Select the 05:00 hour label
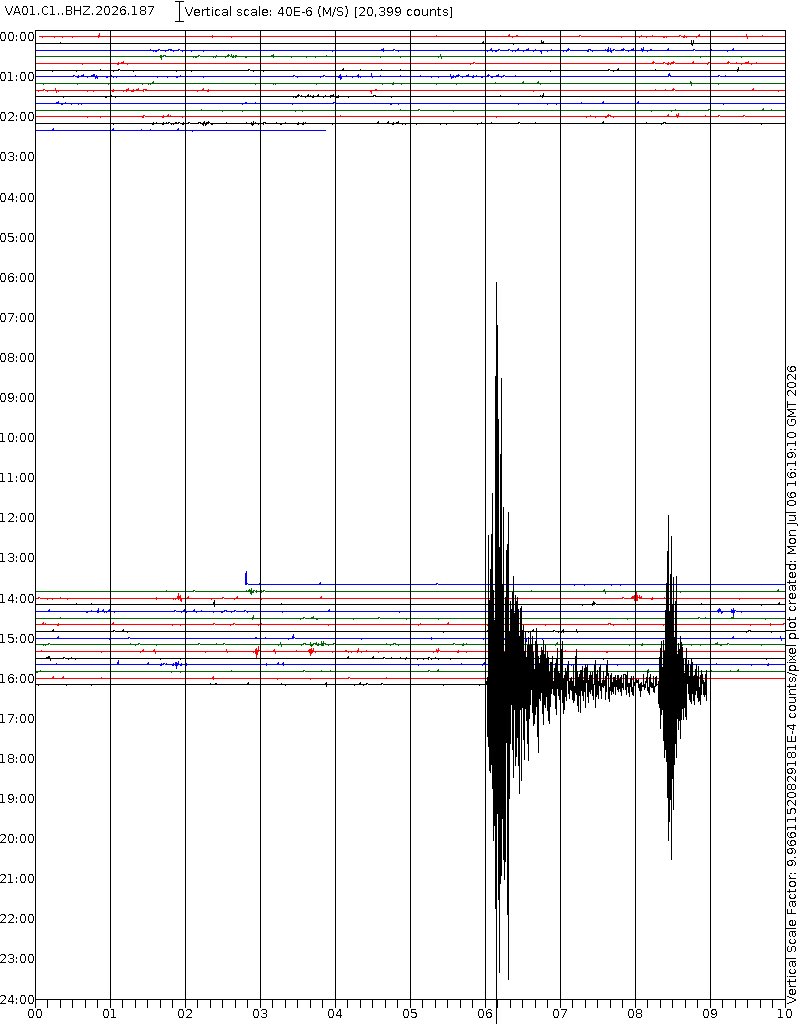This screenshot has height=1024, width=800. point(18,238)
